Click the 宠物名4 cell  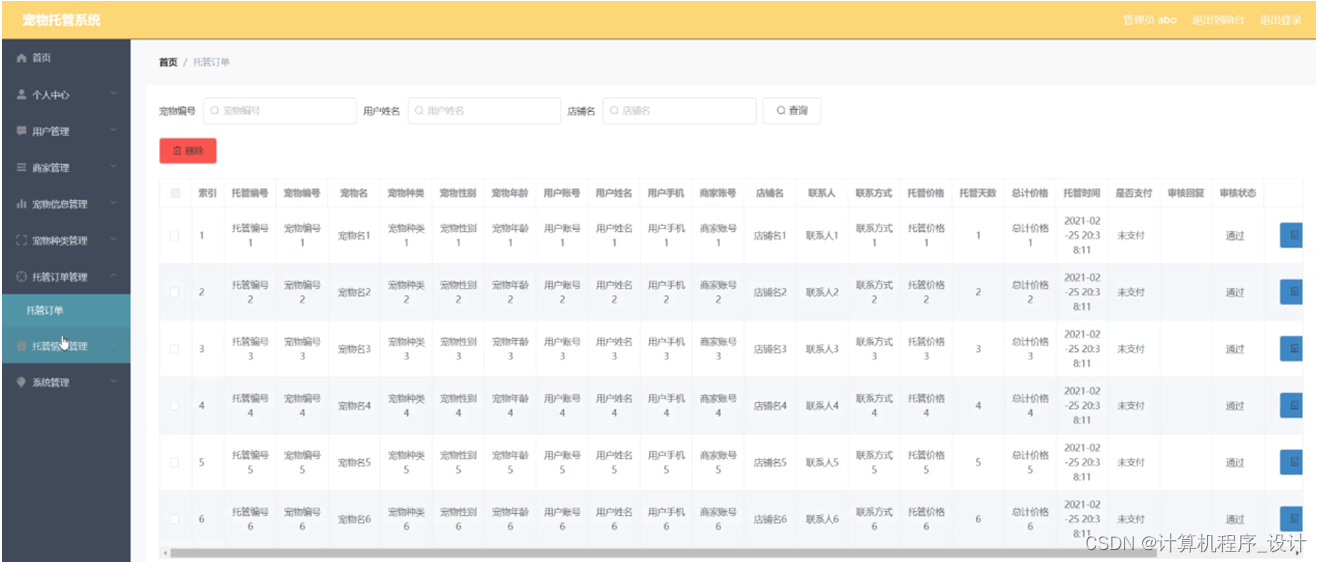coord(354,406)
